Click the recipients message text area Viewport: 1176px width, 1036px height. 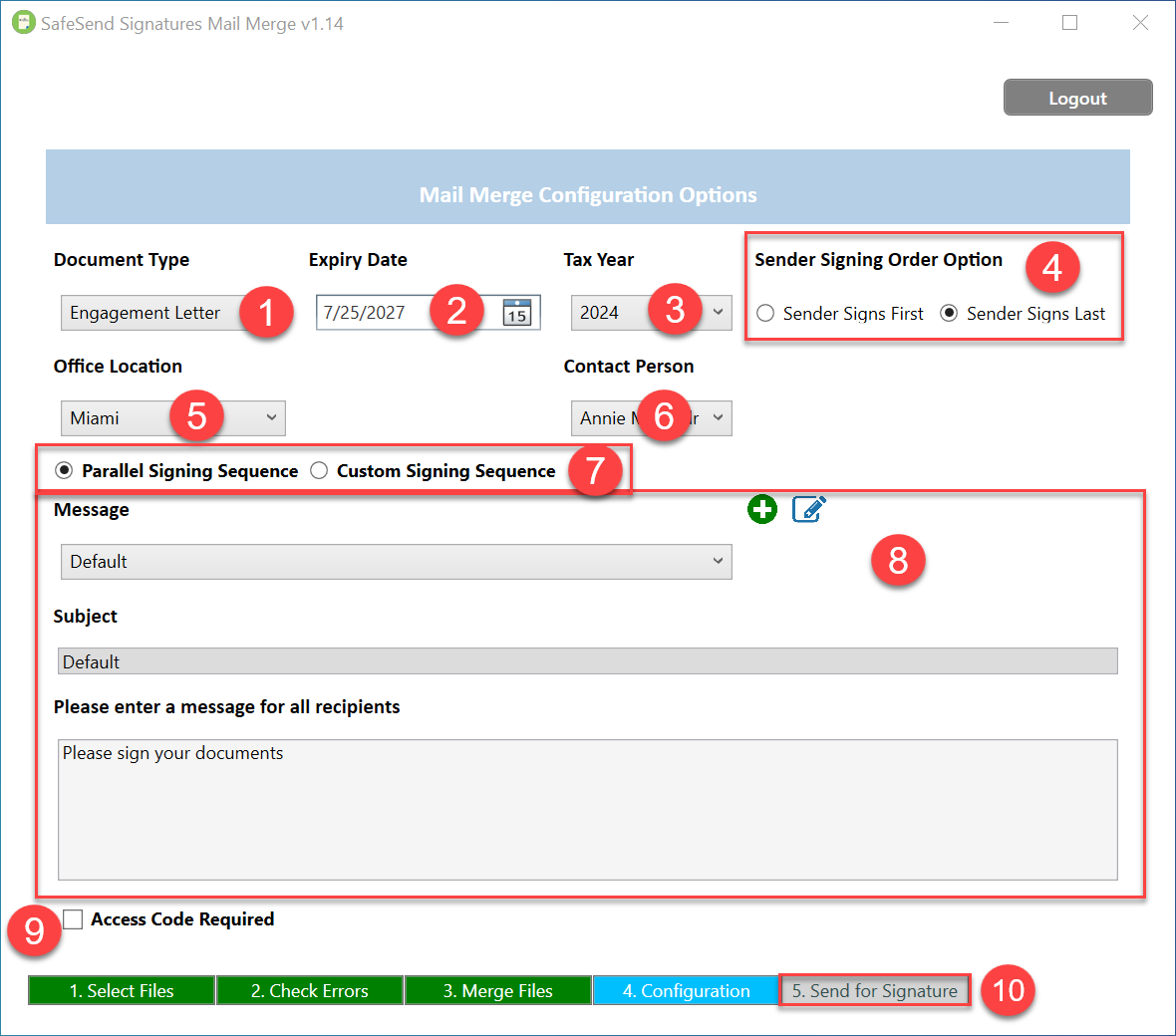click(587, 810)
